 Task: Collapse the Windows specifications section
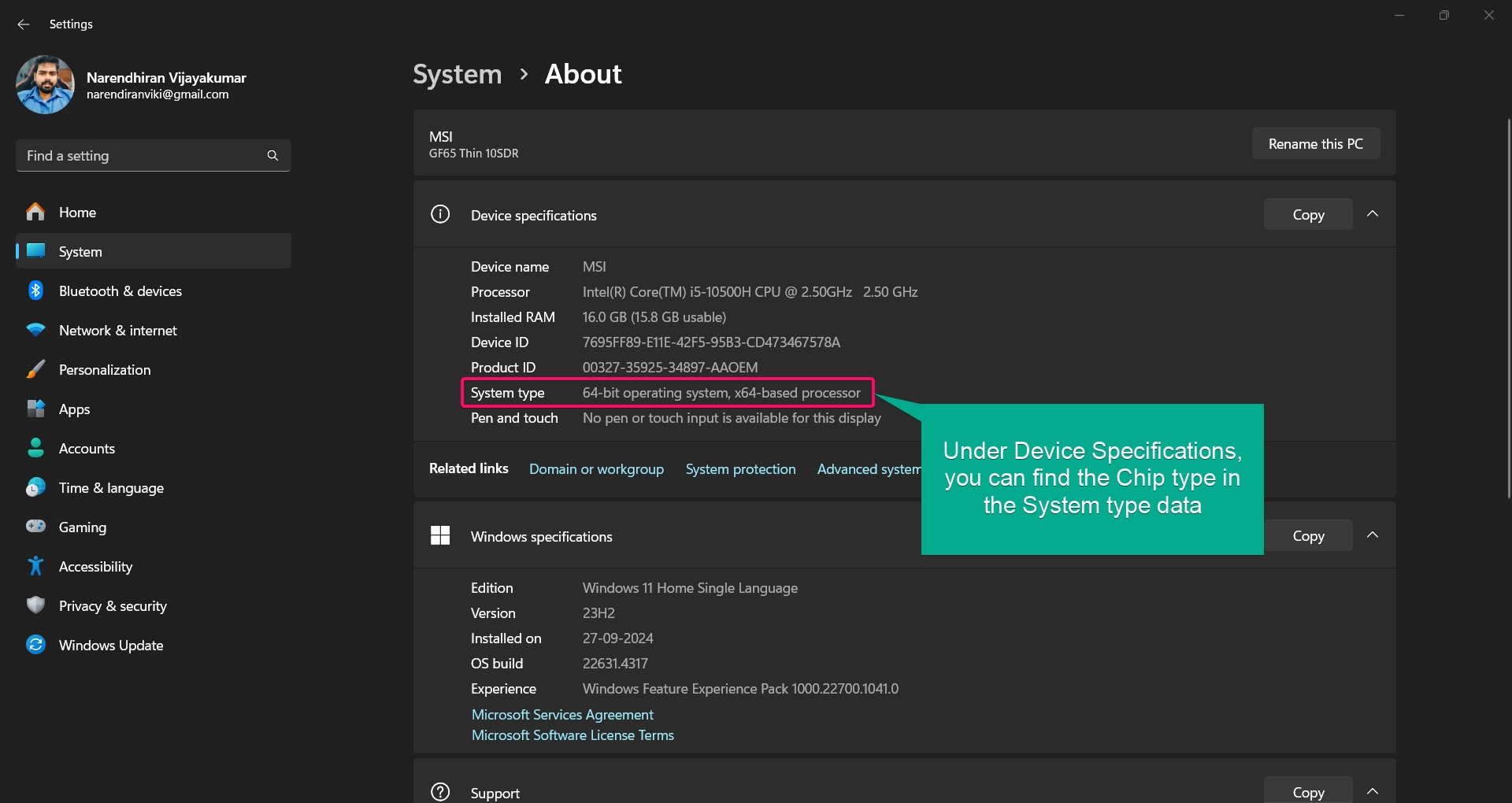[1373, 535]
